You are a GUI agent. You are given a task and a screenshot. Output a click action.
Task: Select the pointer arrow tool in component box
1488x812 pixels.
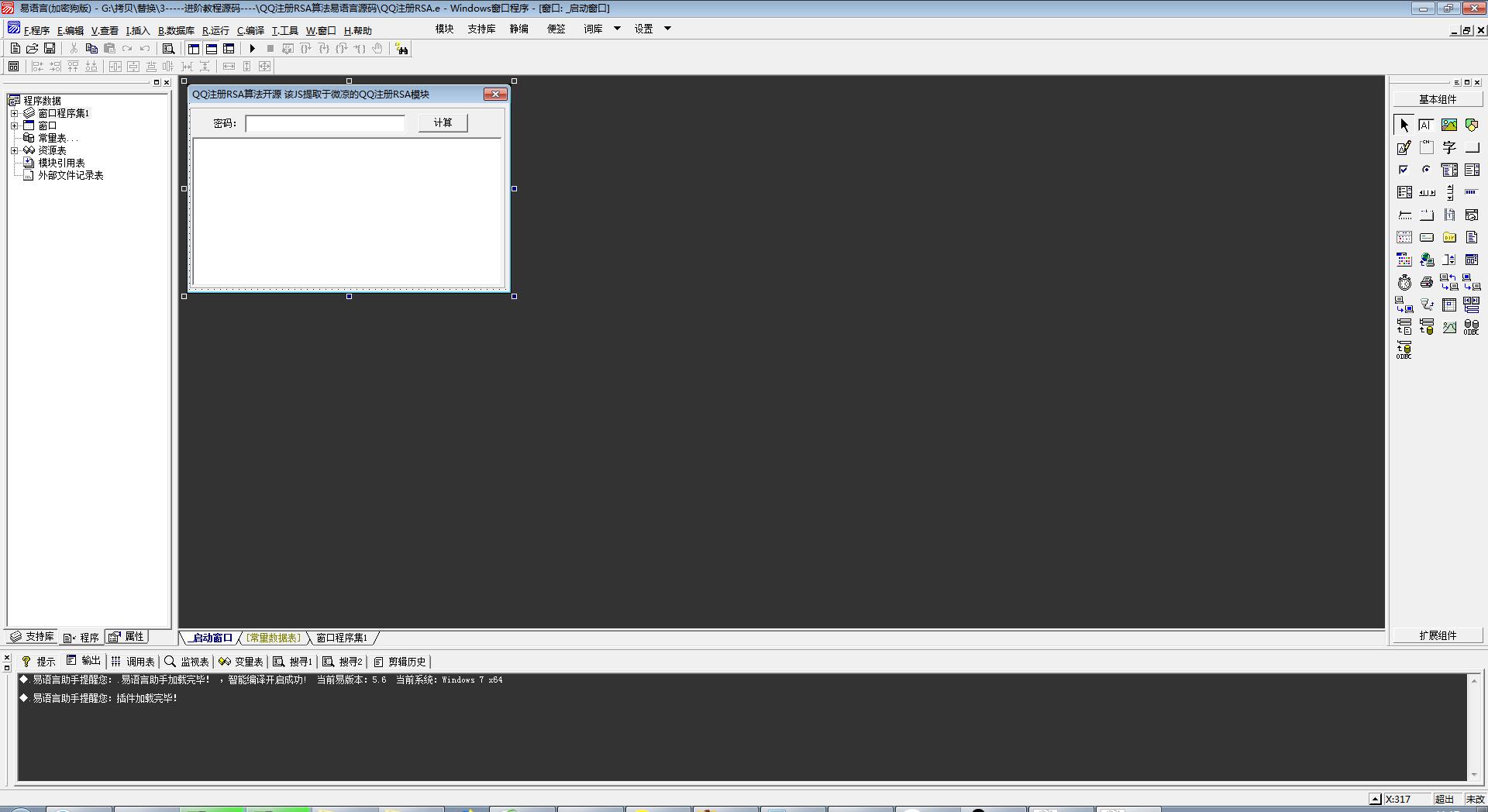click(1404, 125)
